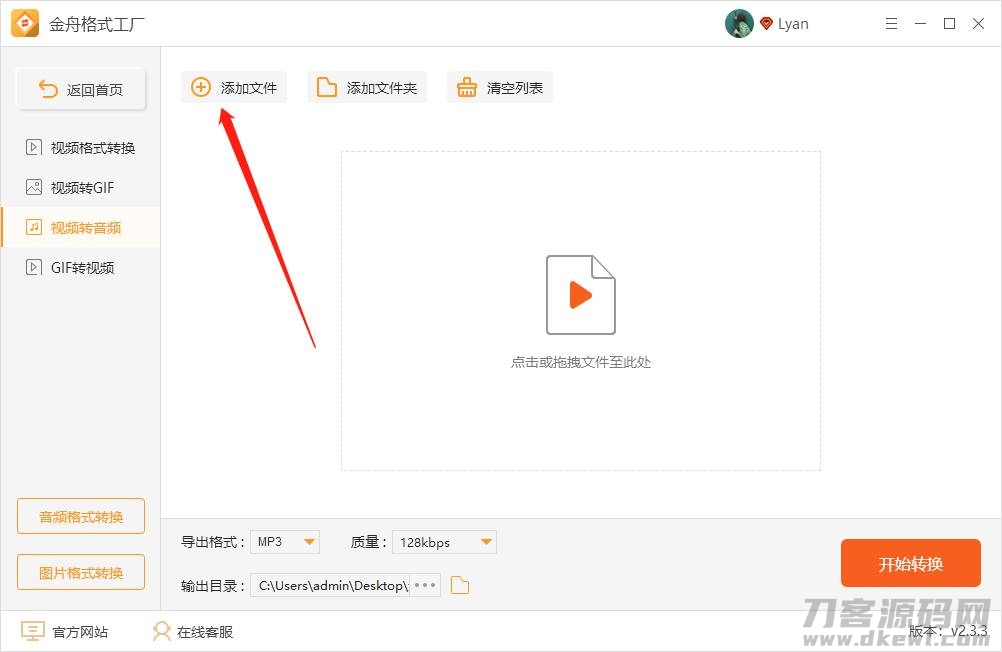Screen dimensions: 1002x652
Task: Open the hamburger menu at top right
Action: pos(891,23)
